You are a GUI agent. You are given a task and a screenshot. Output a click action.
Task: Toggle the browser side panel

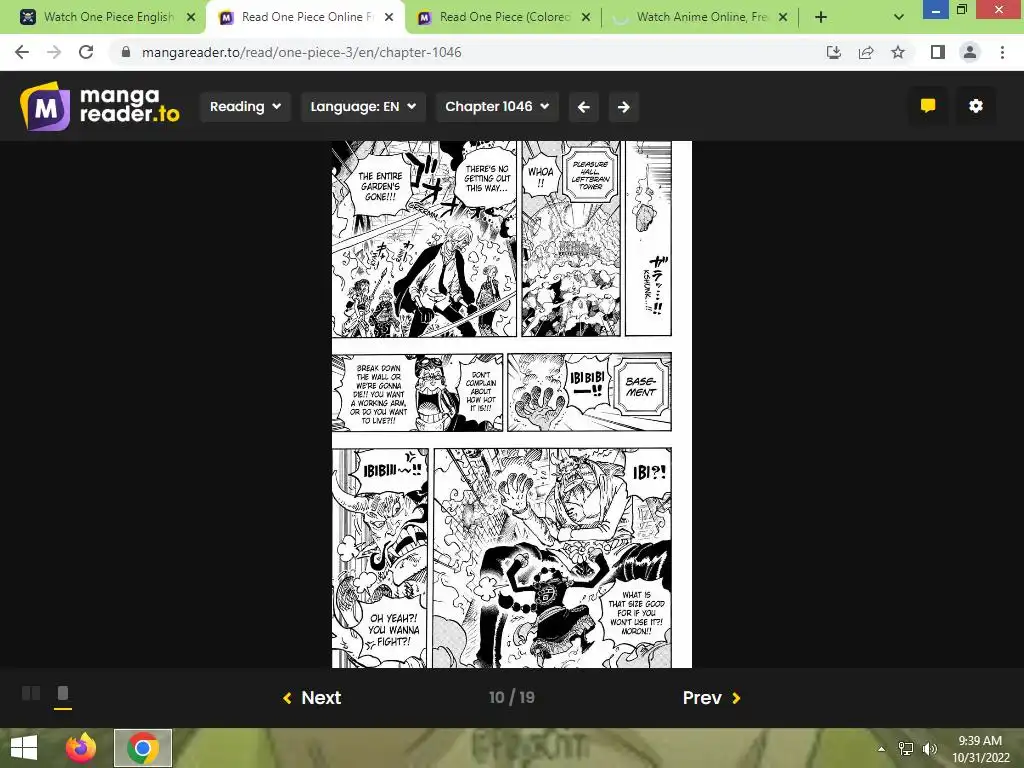click(x=938, y=52)
